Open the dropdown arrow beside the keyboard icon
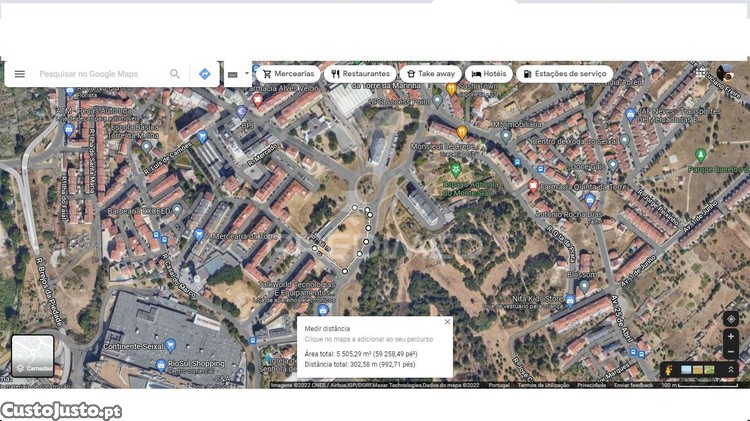Screen dimensions: 750x421 246,74
